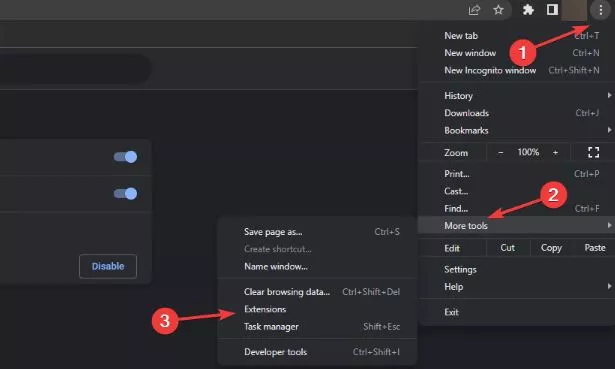Viewport: 615px width, 369px height.
Task: Select New tab from the menu
Action: 517,36
